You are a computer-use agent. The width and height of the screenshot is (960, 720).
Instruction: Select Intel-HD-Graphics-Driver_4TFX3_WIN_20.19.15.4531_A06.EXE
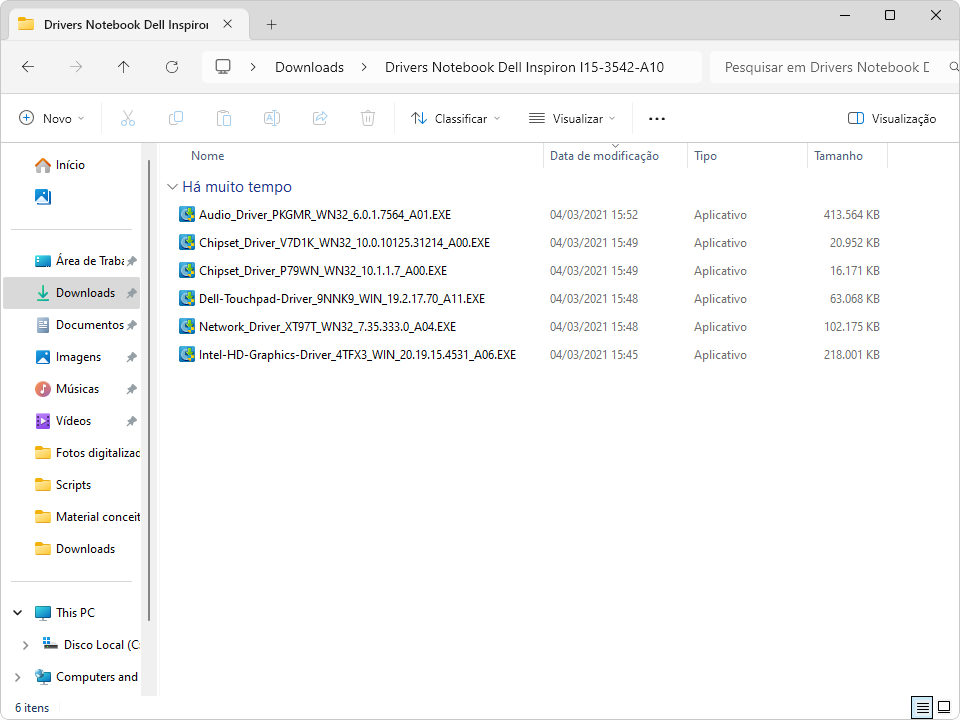tap(357, 354)
